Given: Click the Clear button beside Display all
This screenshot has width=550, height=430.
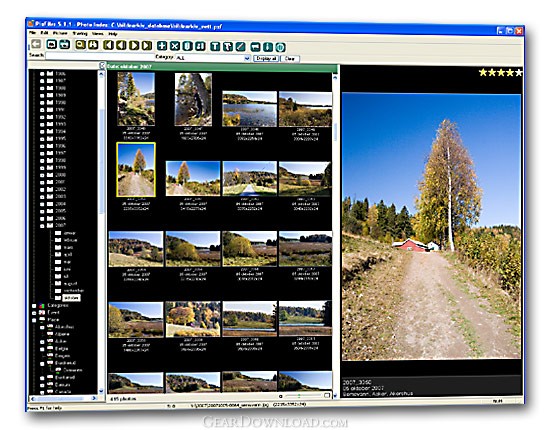Looking at the screenshot, I should (290, 59).
